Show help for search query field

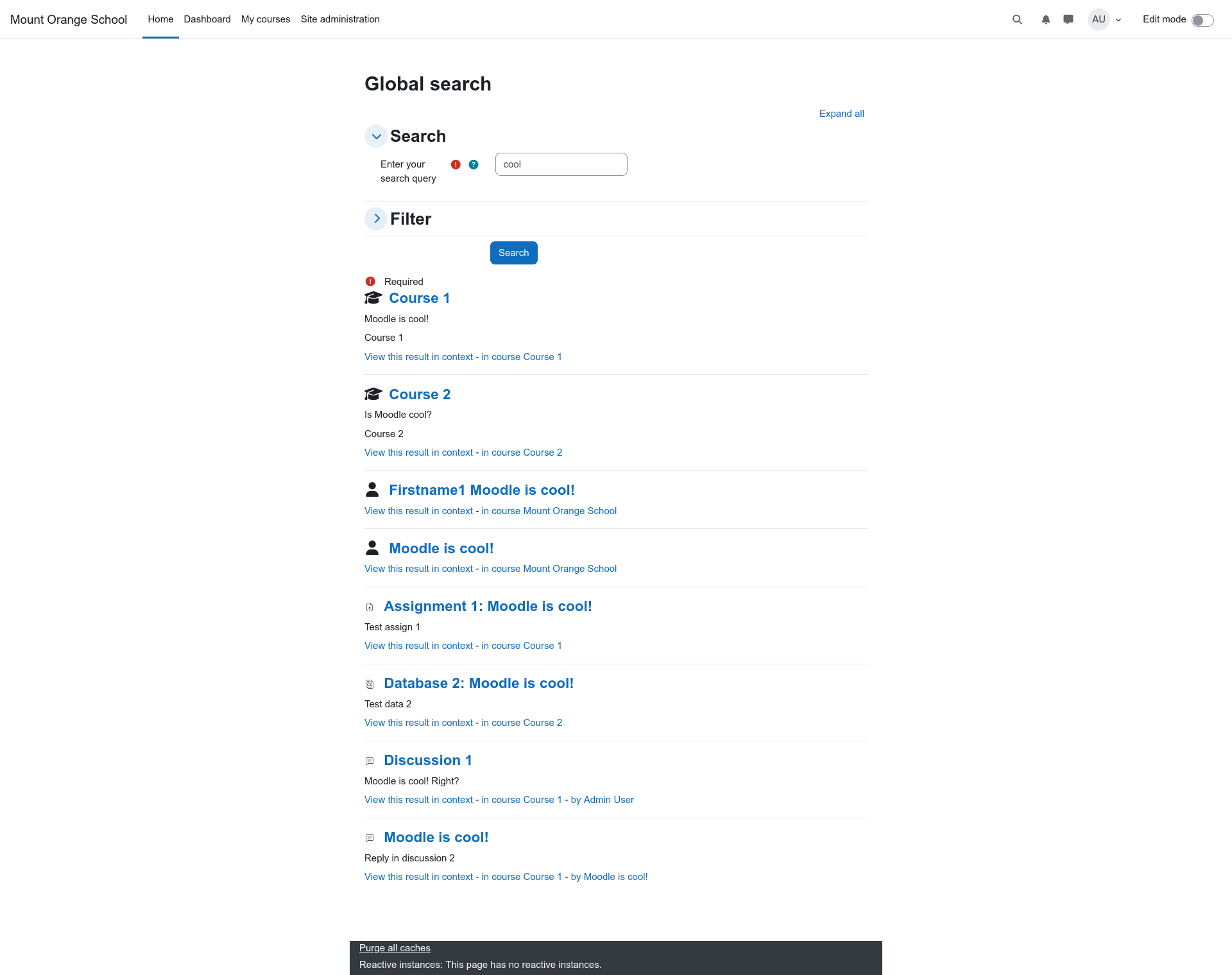[474, 164]
